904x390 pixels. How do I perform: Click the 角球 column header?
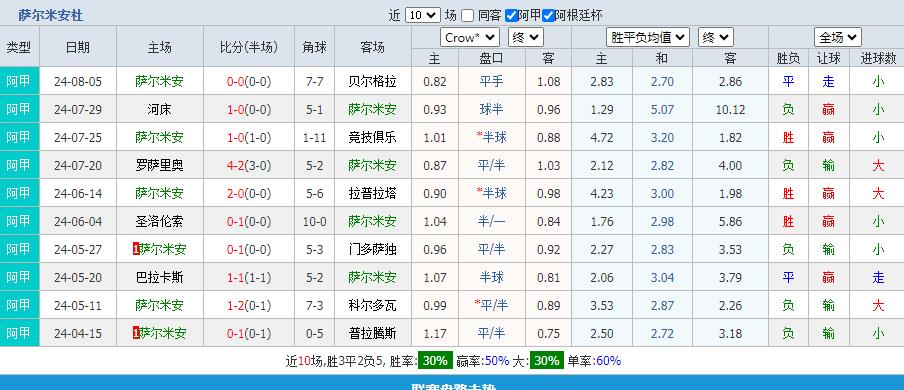tap(314, 47)
